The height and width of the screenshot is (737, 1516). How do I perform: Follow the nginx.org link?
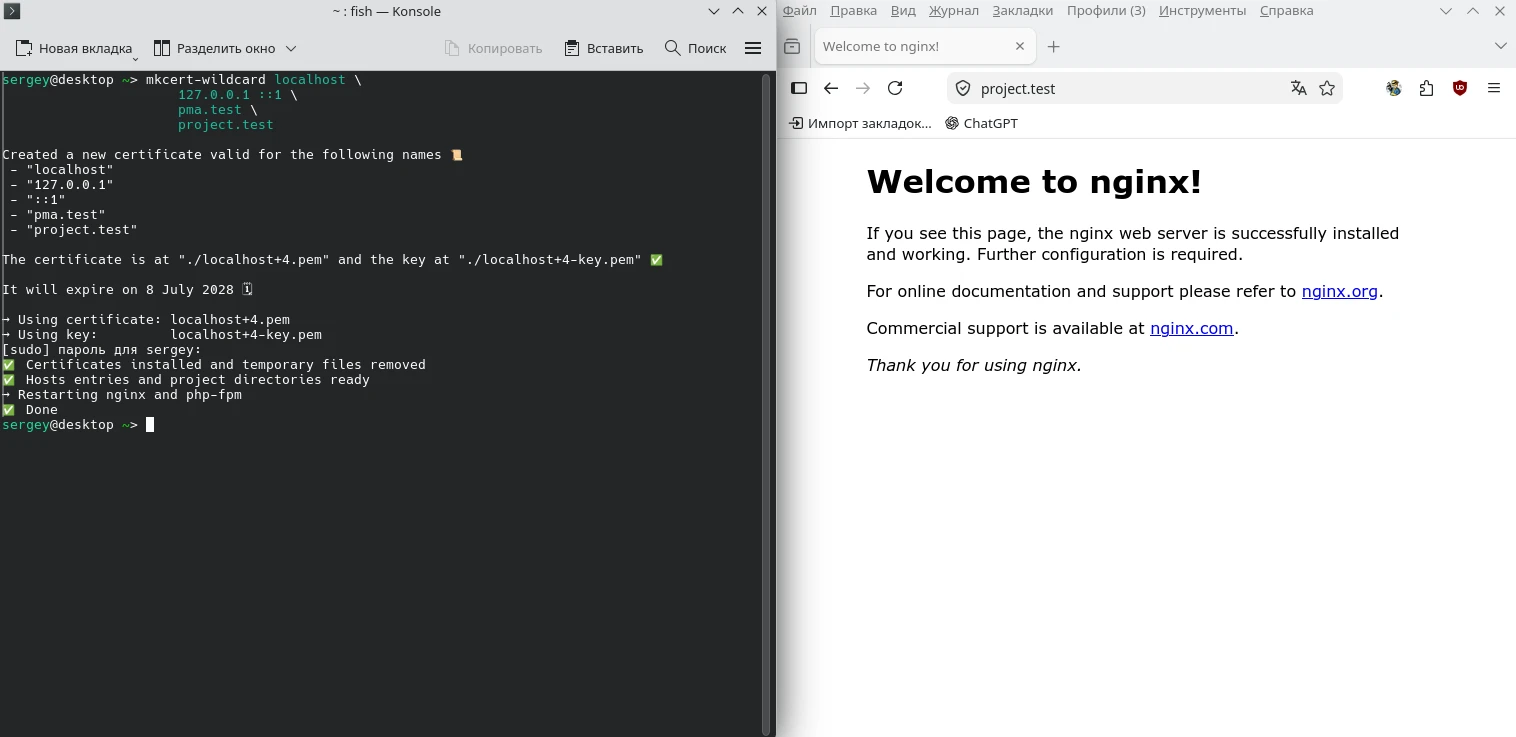pos(1340,292)
